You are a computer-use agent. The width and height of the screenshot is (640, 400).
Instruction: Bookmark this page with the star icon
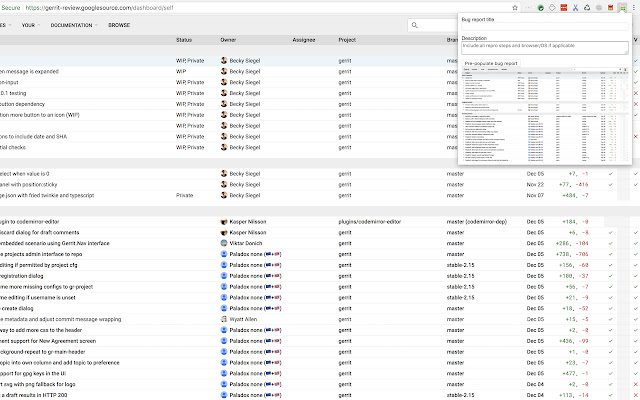[515, 7]
